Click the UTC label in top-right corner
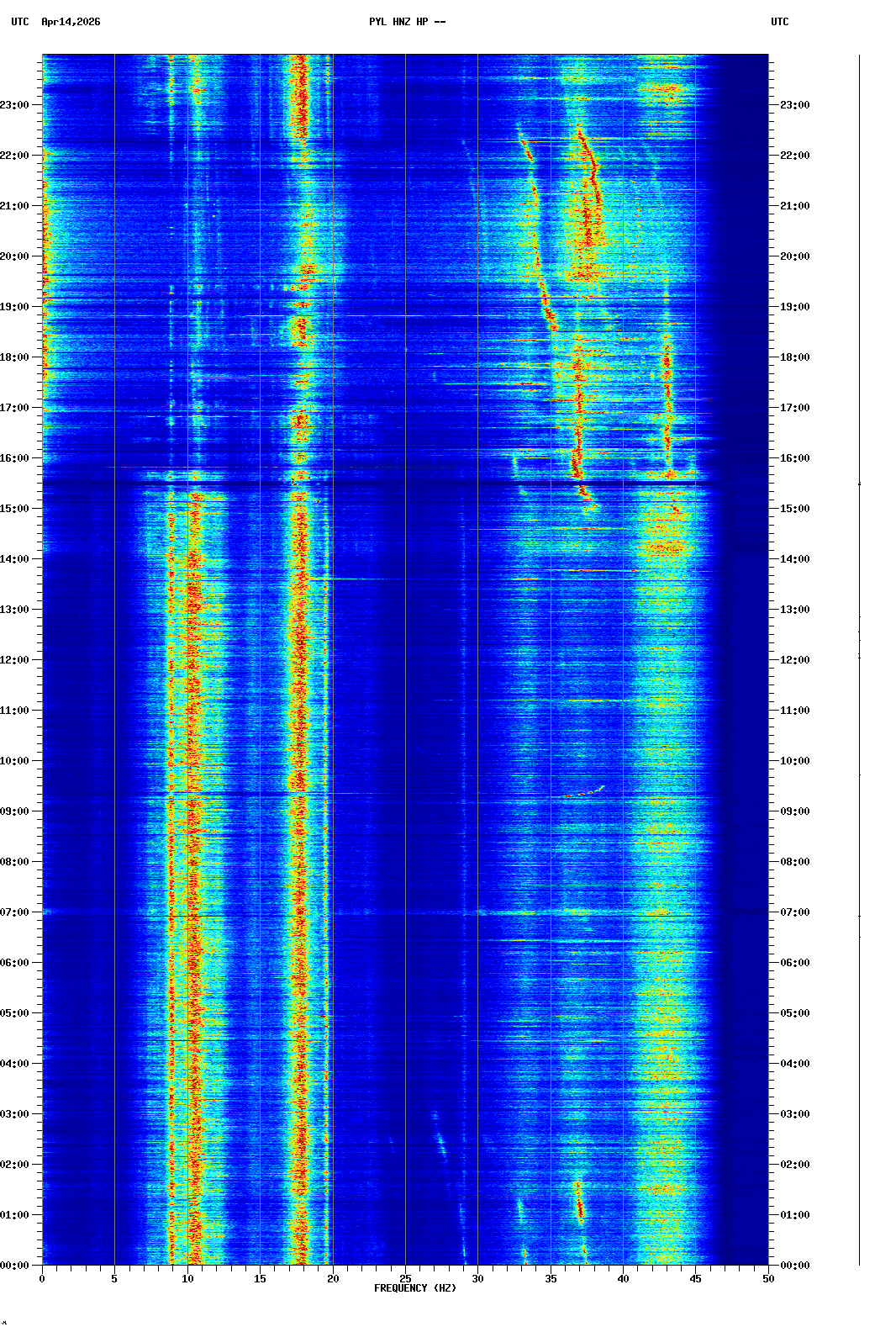896x1332 pixels. (x=779, y=22)
